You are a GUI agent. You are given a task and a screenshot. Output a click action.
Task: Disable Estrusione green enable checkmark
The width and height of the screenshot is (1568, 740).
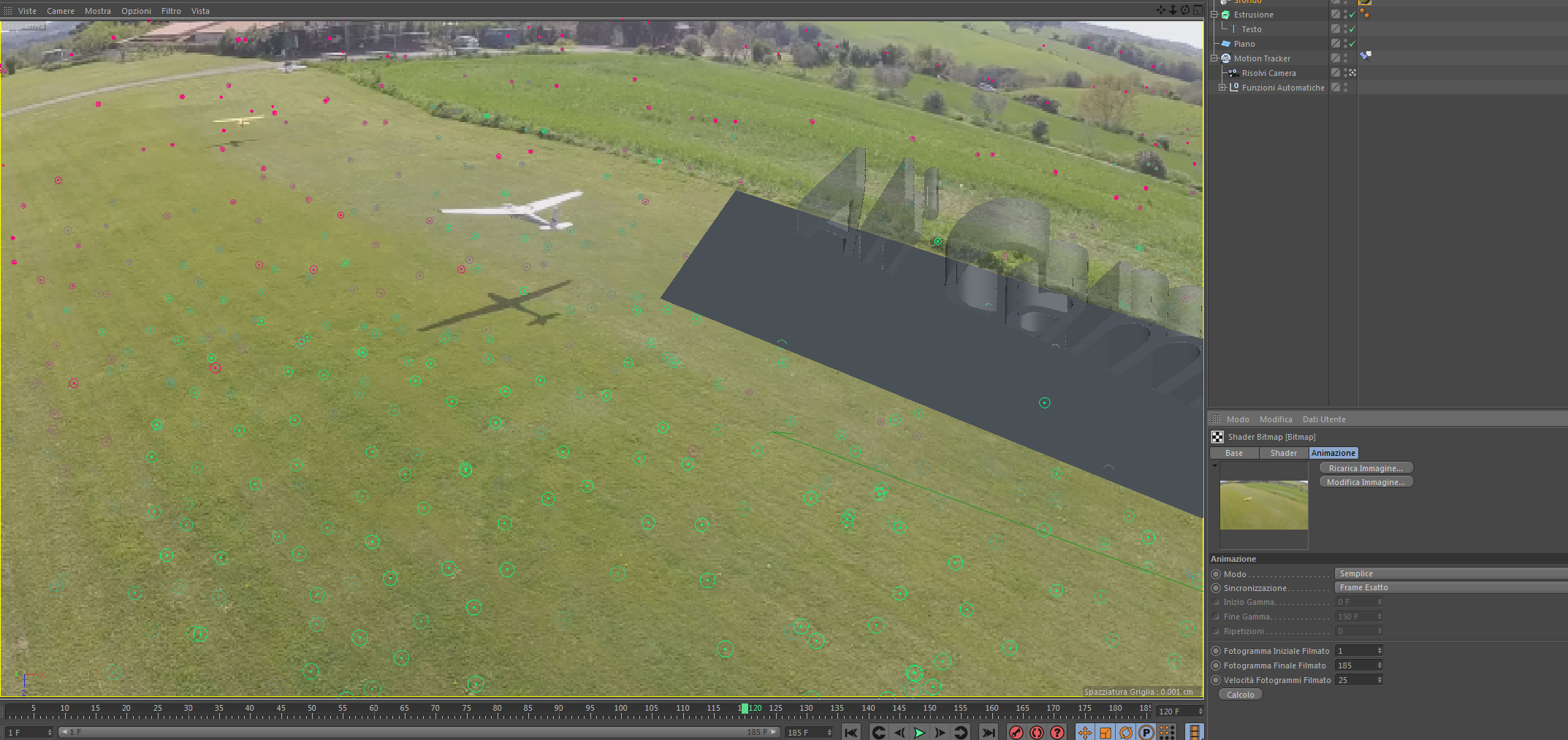pyautogui.click(x=1352, y=15)
